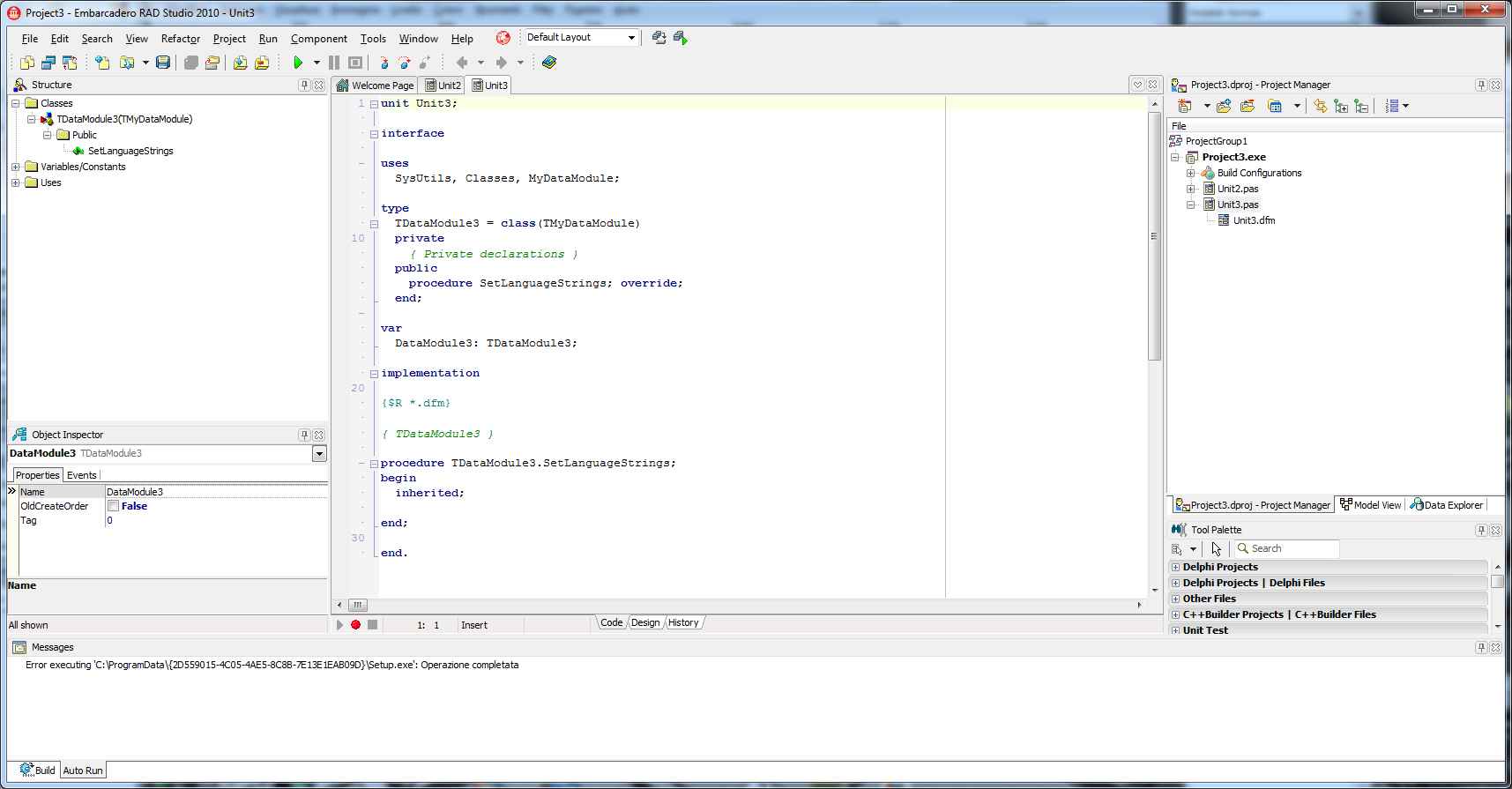
Task: Open the Default Layout dropdown
Action: pos(631,37)
